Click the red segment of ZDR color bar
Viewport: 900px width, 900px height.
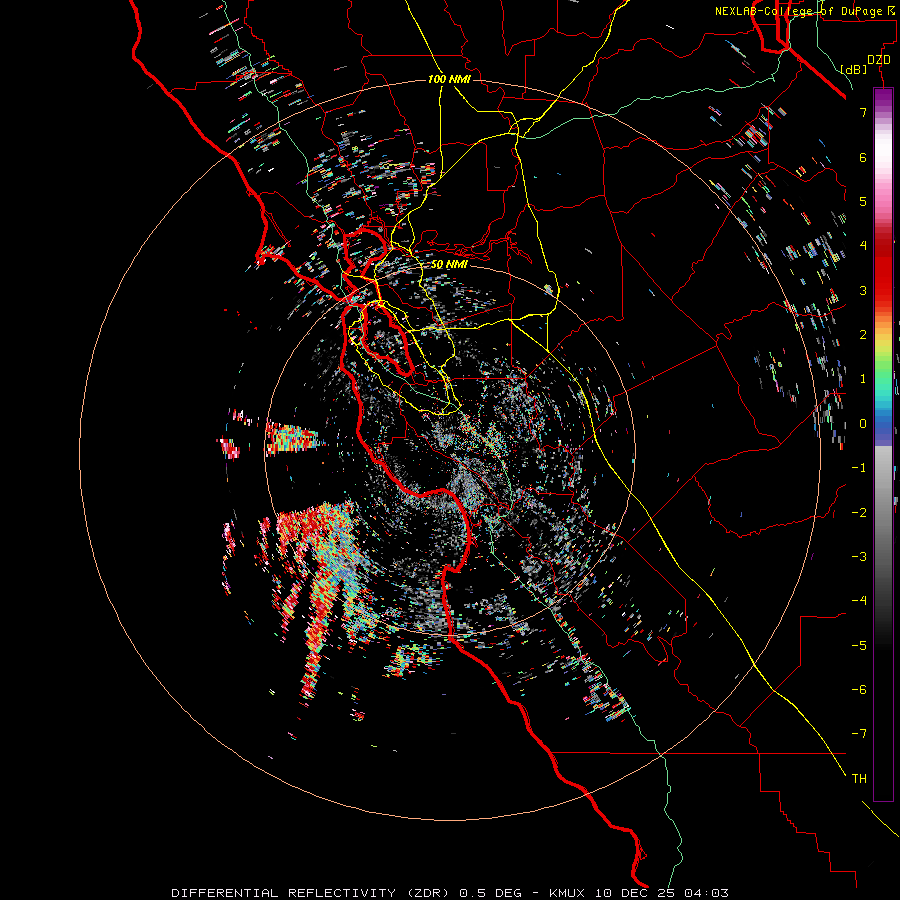883,270
